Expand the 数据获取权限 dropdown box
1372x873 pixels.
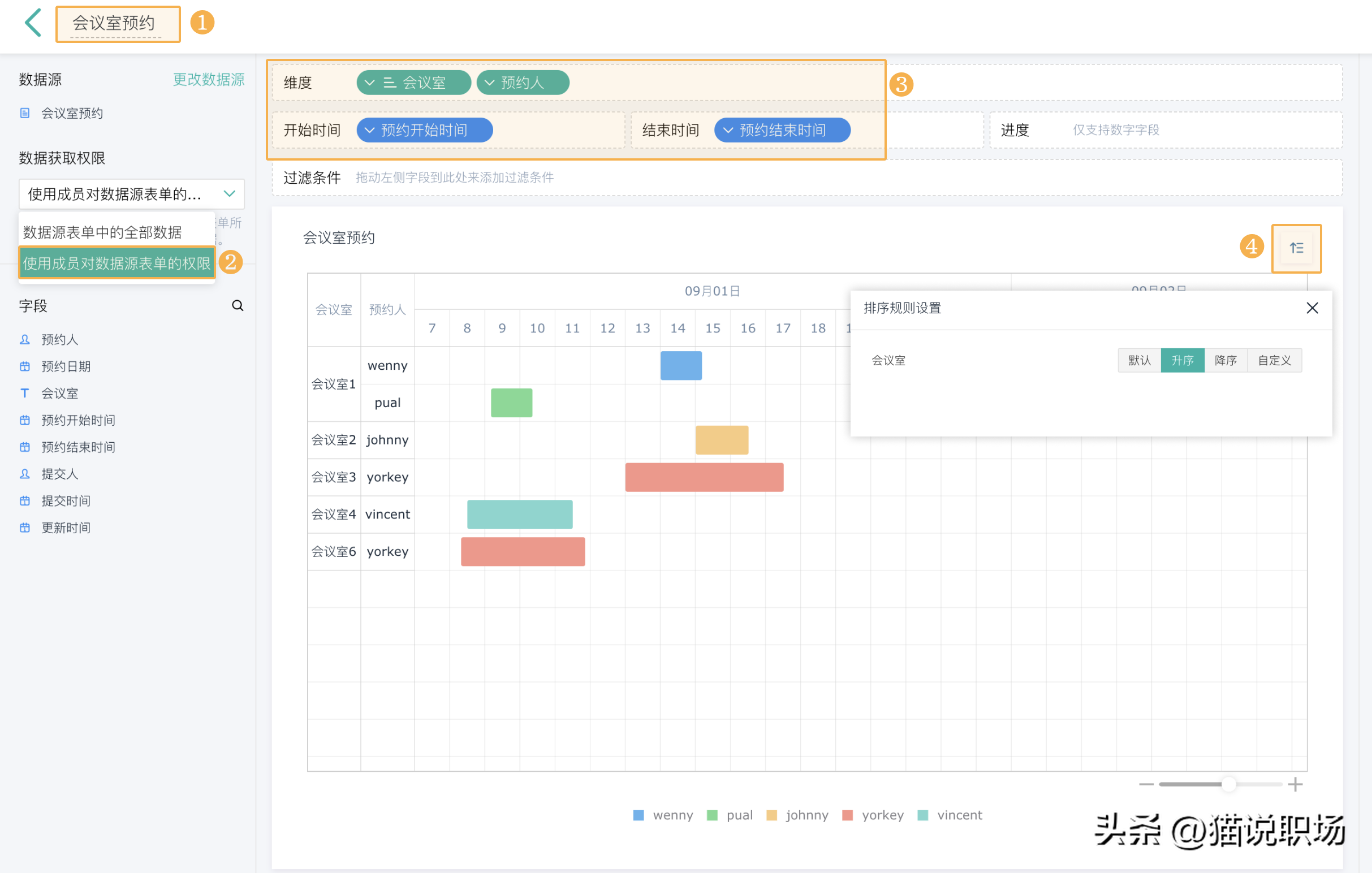[132, 194]
